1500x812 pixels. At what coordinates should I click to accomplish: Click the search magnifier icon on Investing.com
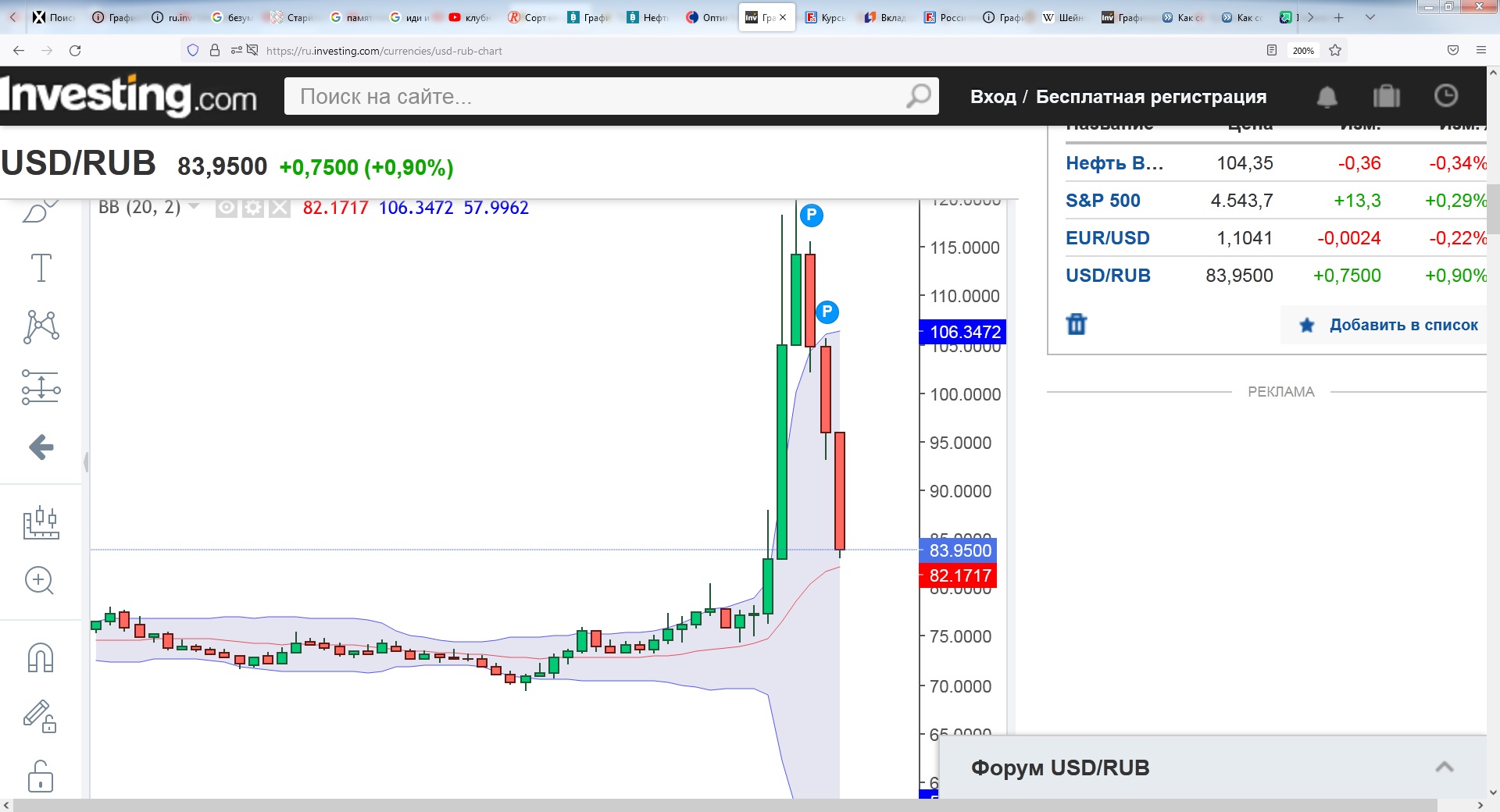pos(919,96)
